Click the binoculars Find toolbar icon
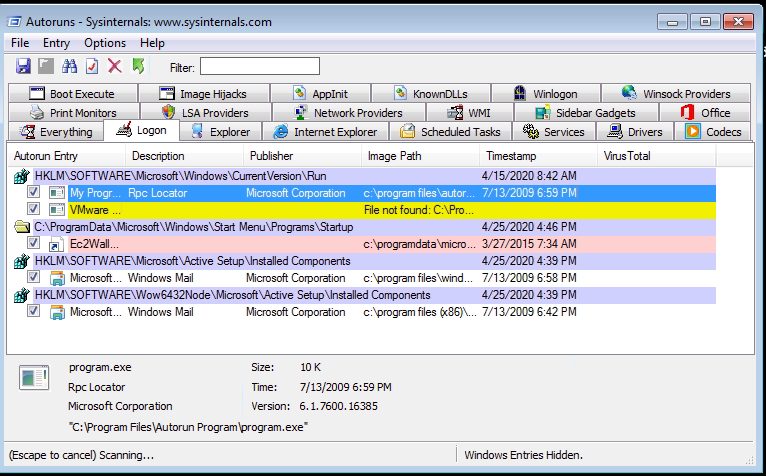This screenshot has height=476, width=766. click(x=69, y=67)
